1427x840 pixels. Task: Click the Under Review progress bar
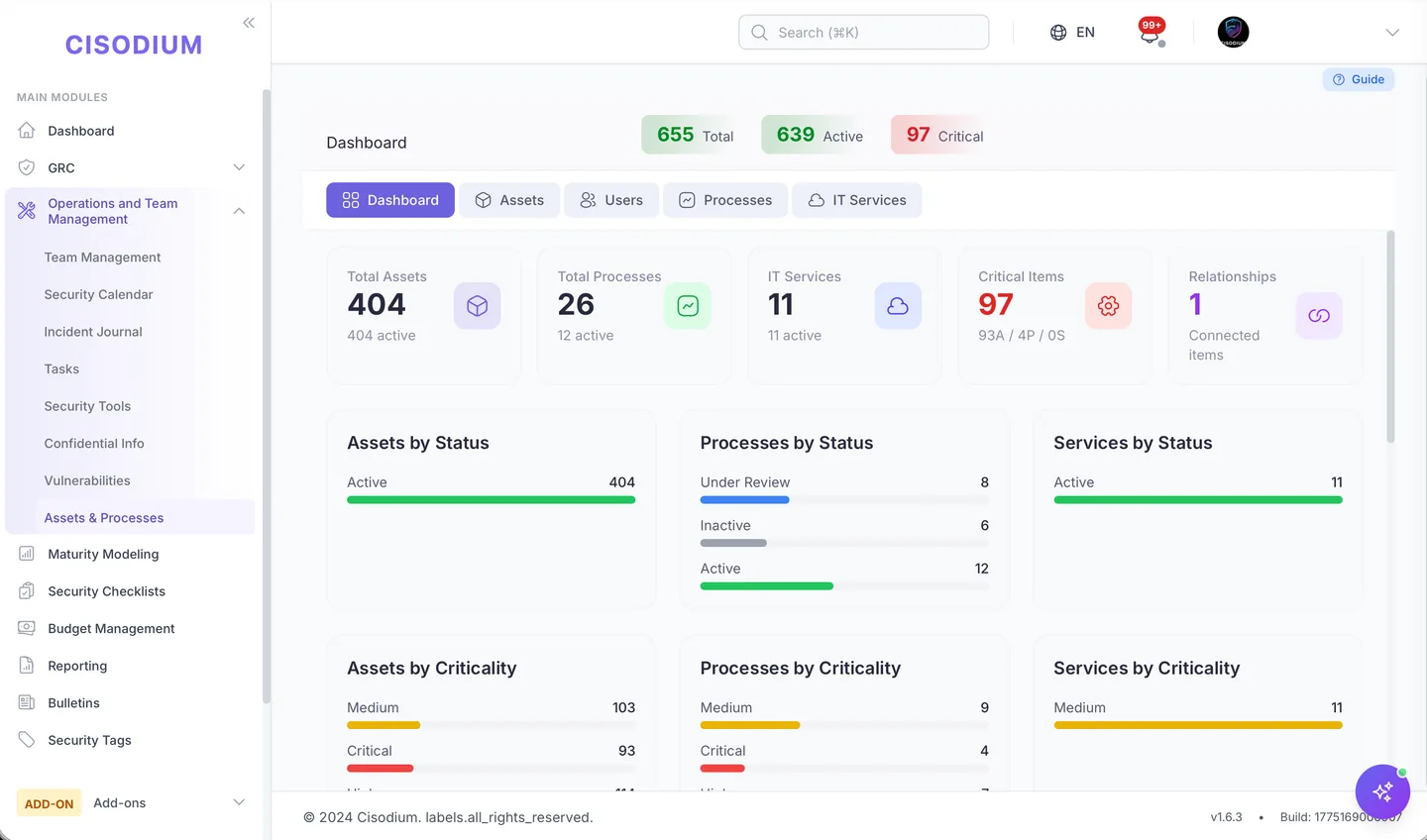pos(844,500)
